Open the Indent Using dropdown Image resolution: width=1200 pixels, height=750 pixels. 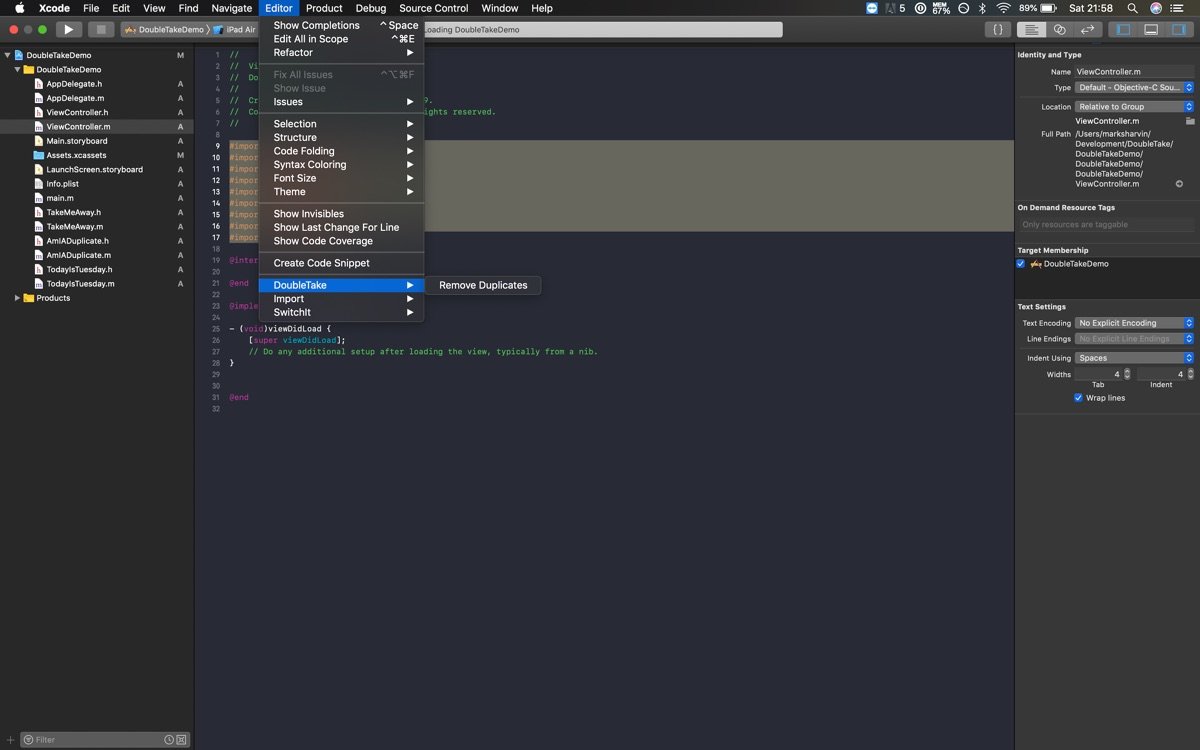pyautogui.click(x=1134, y=358)
